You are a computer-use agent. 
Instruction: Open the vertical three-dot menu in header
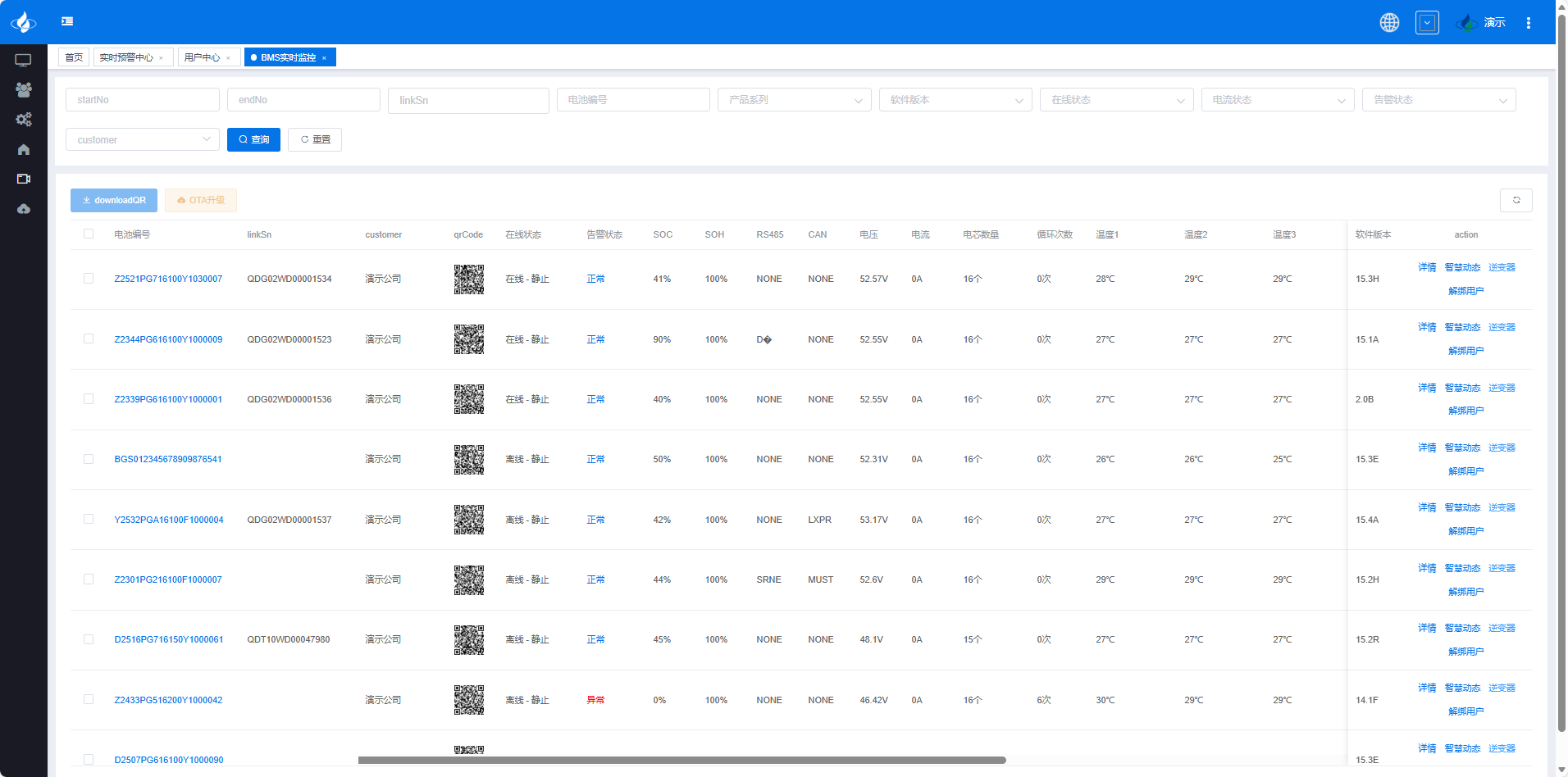point(1528,23)
